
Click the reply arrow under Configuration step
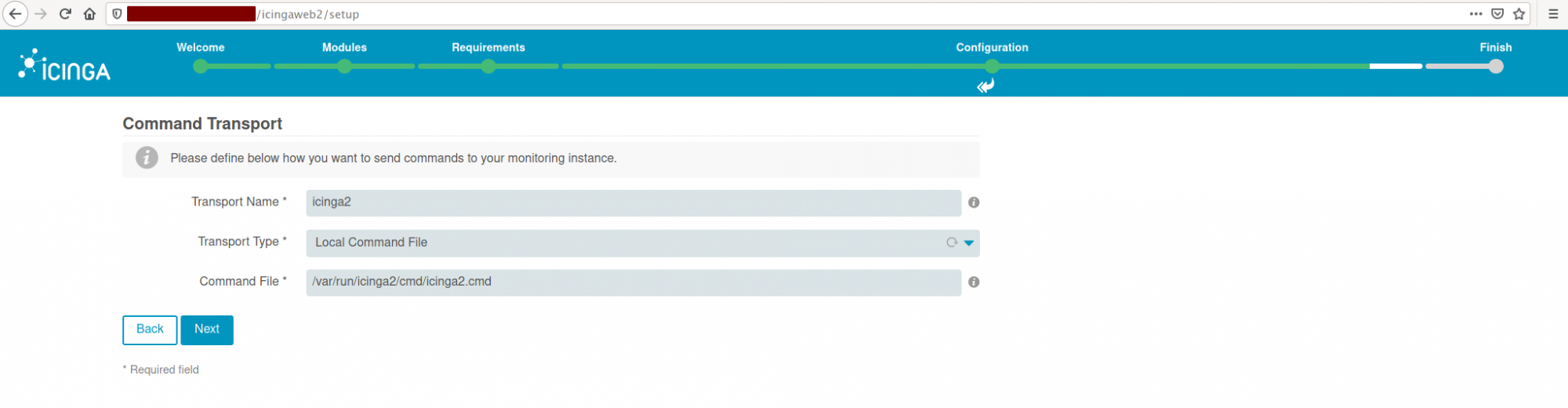[x=985, y=86]
